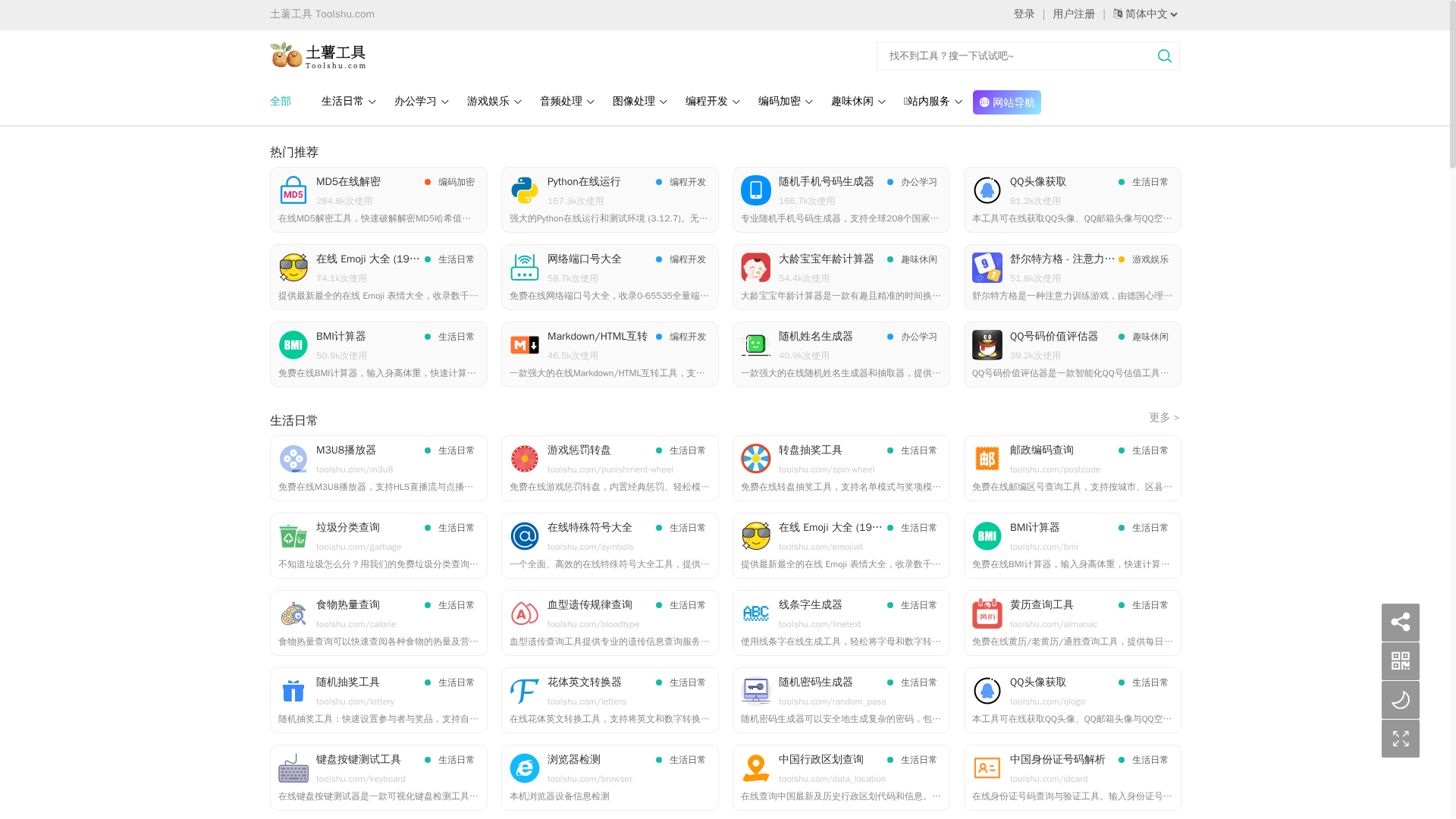Click the 垃圾分类查询 bins icon
1456x819 pixels.
[293, 536]
